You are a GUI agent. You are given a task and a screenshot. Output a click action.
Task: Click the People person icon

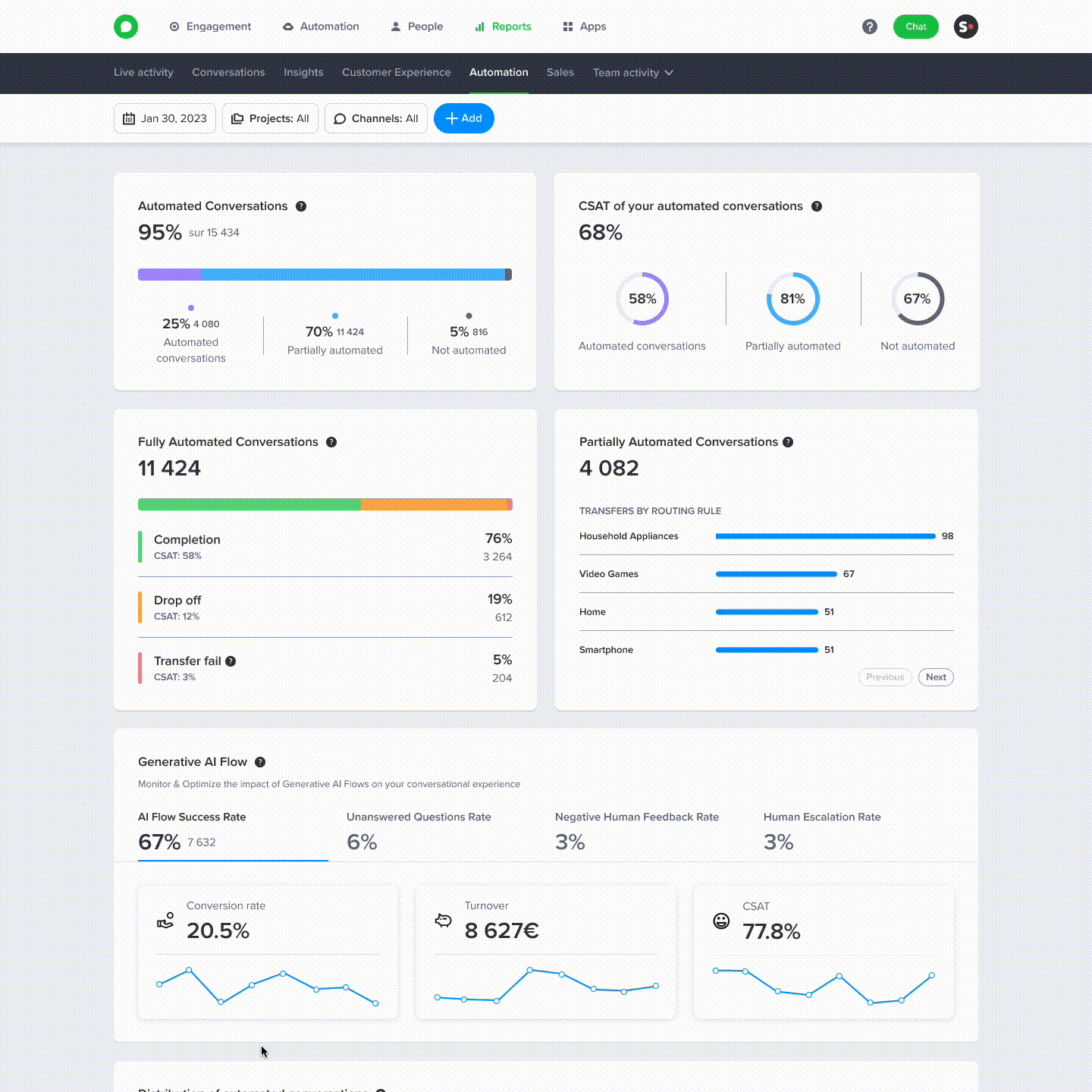395,27
